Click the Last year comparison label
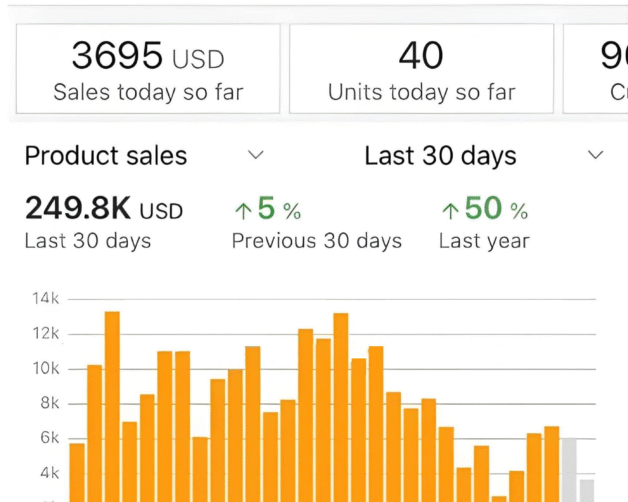This screenshot has height=502, width=628. pyautogui.click(x=484, y=241)
